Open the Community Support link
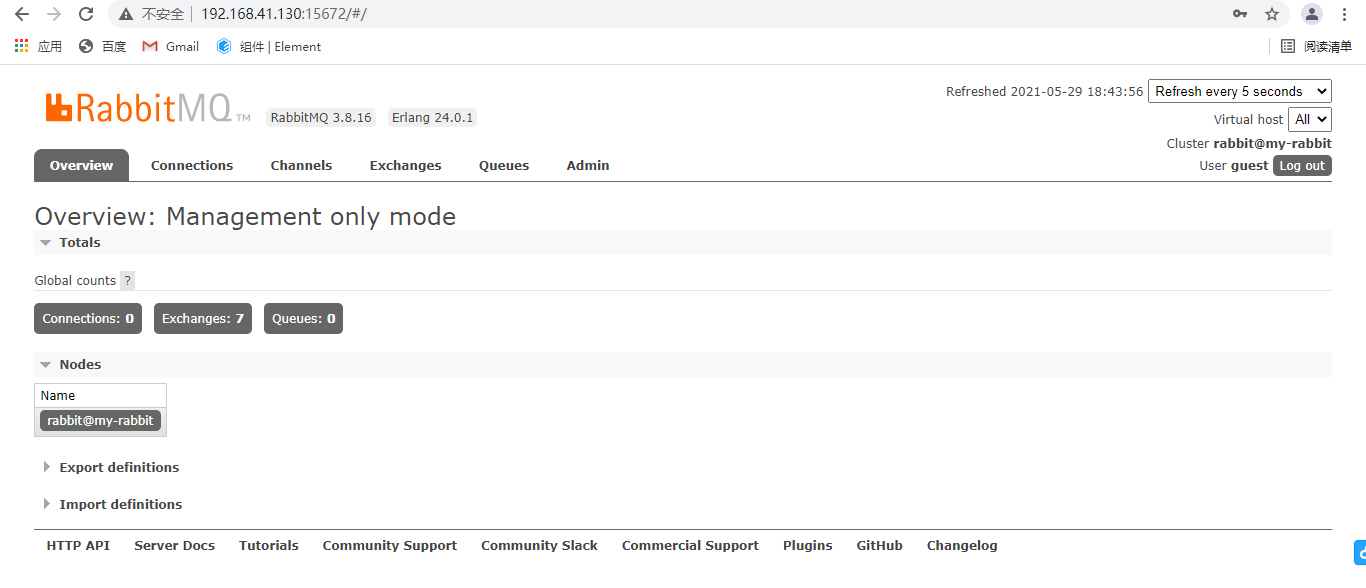 point(389,546)
